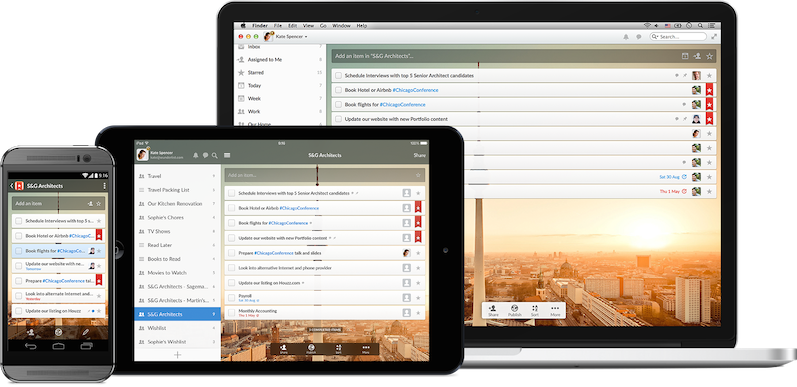
Task: Star the 'Schedule Interviews' task on the laptop
Action: point(710,76)
